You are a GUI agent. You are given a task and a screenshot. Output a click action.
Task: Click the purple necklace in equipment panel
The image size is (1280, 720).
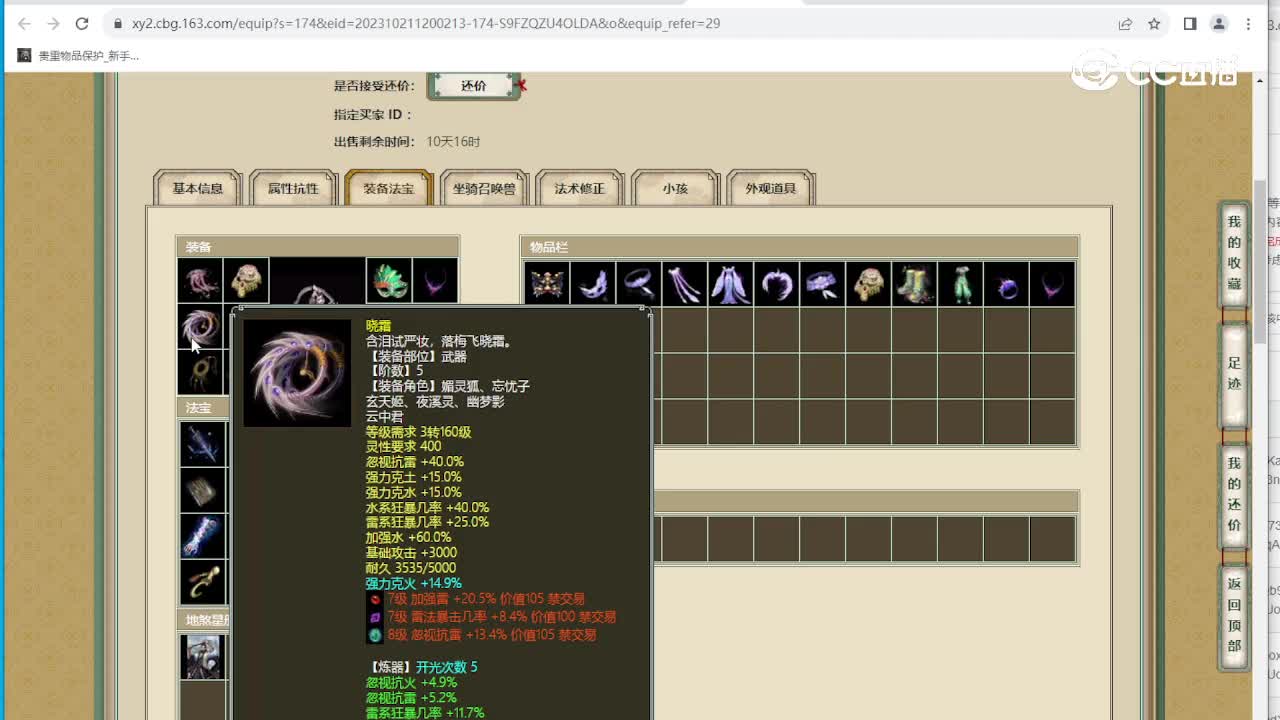pos(435,281)
